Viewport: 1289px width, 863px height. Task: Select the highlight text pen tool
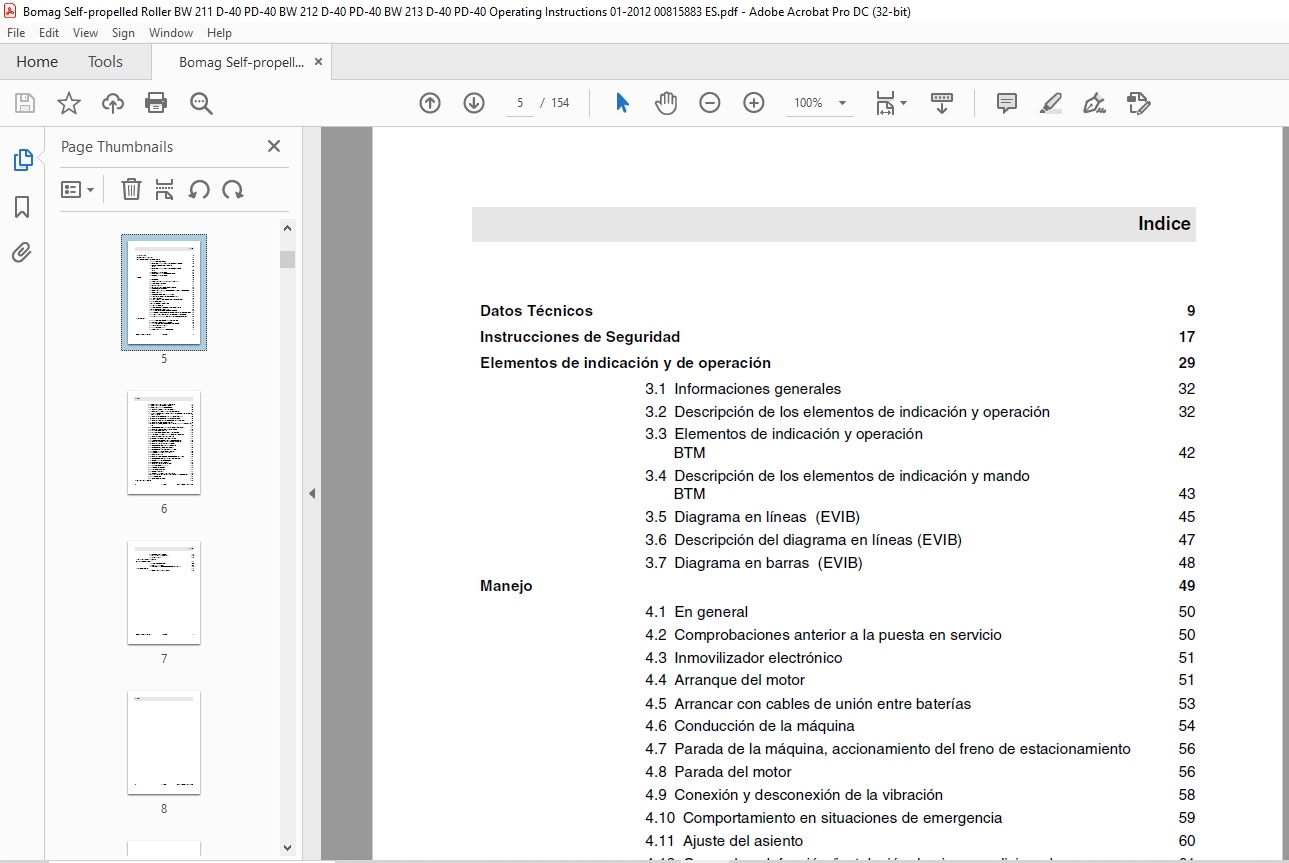click(x=1051, y=103)
